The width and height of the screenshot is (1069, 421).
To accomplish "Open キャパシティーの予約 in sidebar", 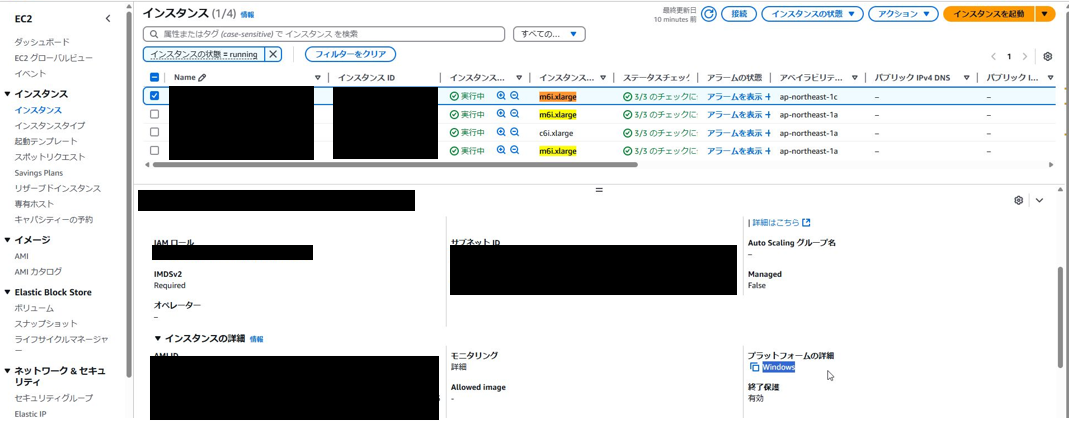I will tap(54, 219).
